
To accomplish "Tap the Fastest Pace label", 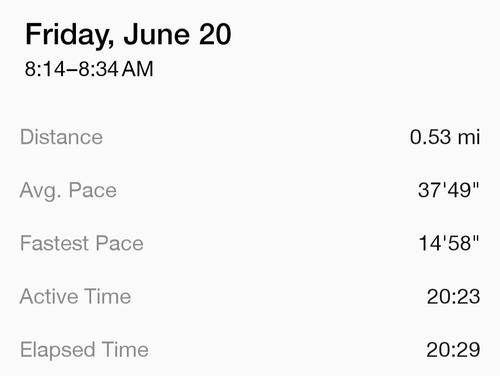I will click(82, 243).
